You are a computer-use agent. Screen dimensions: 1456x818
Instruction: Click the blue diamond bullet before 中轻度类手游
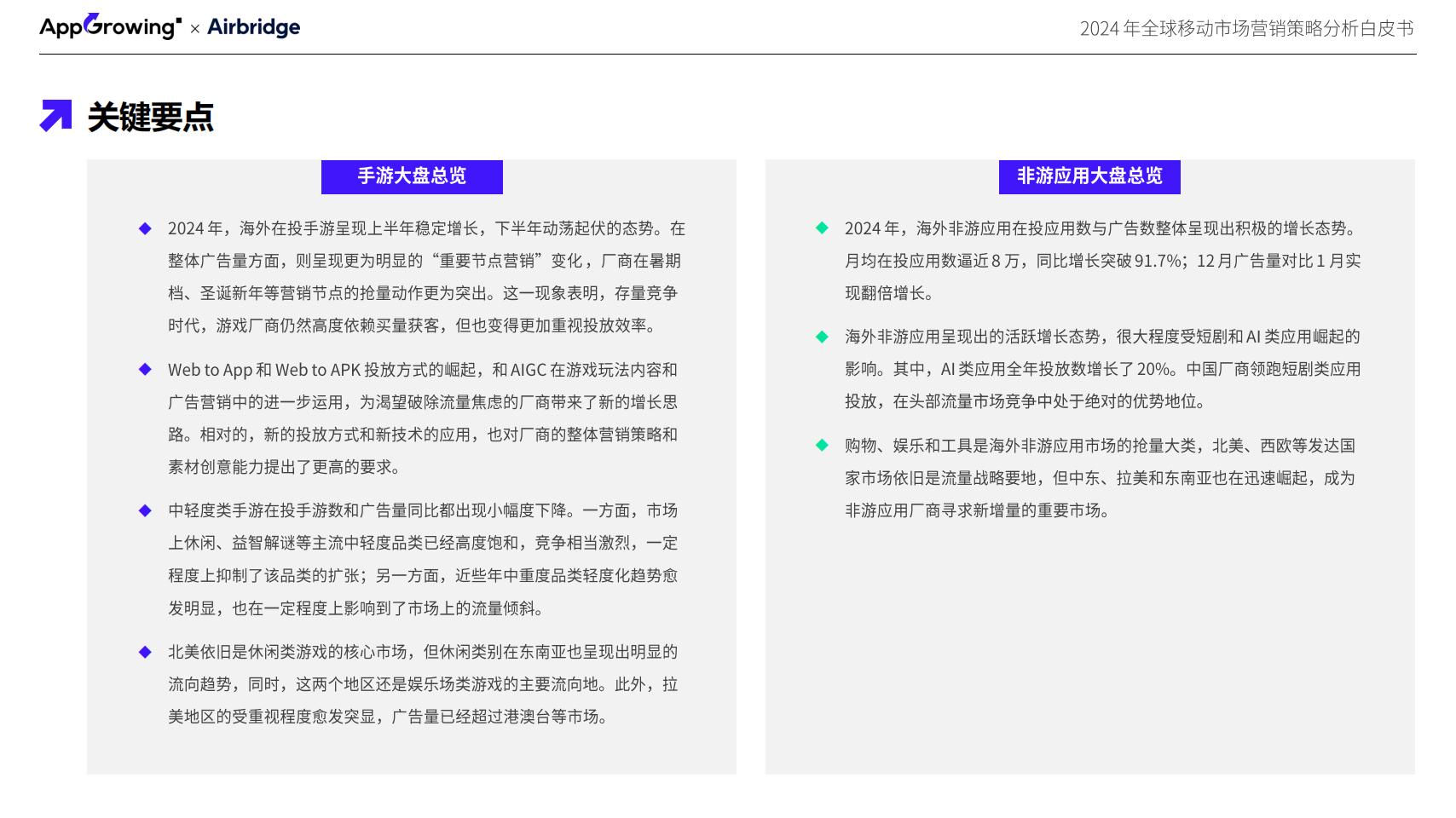[x=145, y=510]
